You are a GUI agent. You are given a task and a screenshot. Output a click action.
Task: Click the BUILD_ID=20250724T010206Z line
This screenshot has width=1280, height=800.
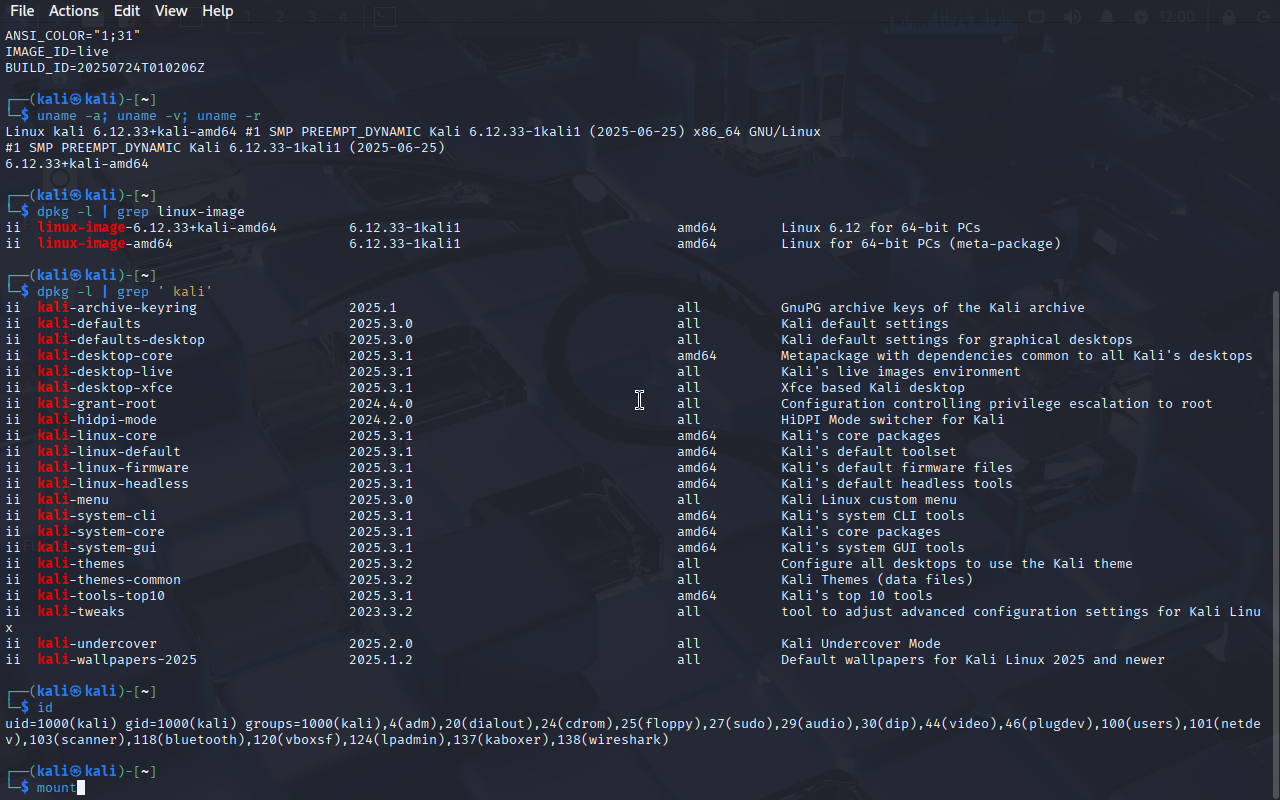(x=105, y=68)
